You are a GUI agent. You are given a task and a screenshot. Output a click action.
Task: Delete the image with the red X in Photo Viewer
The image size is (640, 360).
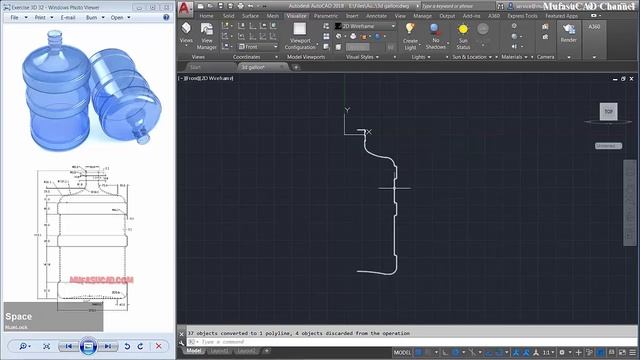[x=158, y=346]
